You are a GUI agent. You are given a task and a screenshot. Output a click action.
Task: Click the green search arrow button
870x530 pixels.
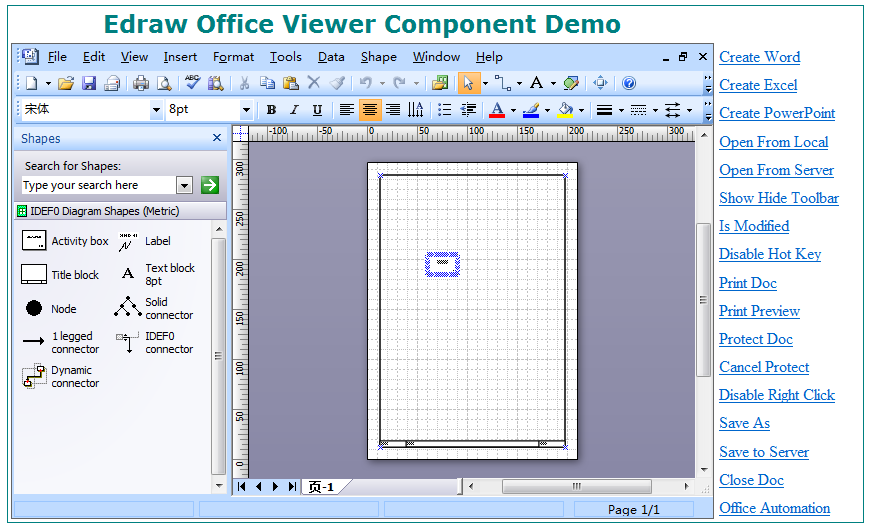(210, 185)
